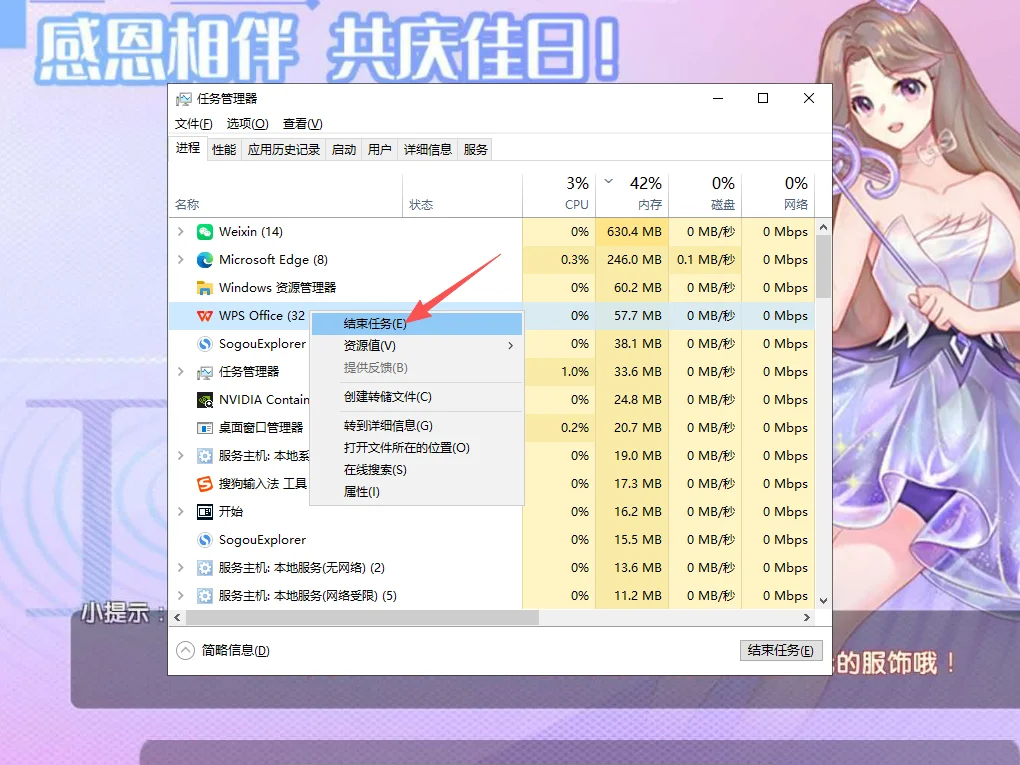Expand the 服务主机: 本地系统 group
Image resolution: width=1020 pixels, height=765 pixels.
click(x=181, y=455)
